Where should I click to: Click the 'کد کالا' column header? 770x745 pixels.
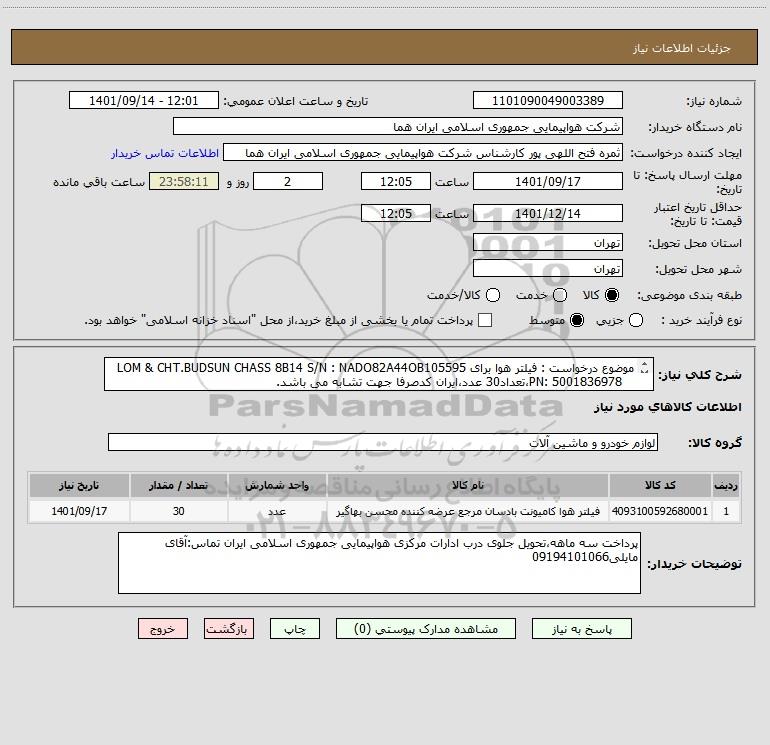click(x=658, y=486)
